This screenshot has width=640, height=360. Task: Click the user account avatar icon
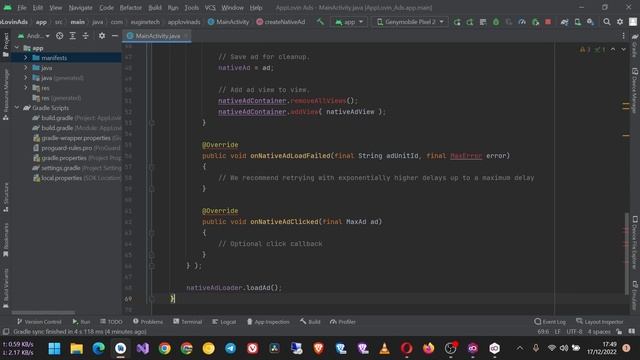633,22
